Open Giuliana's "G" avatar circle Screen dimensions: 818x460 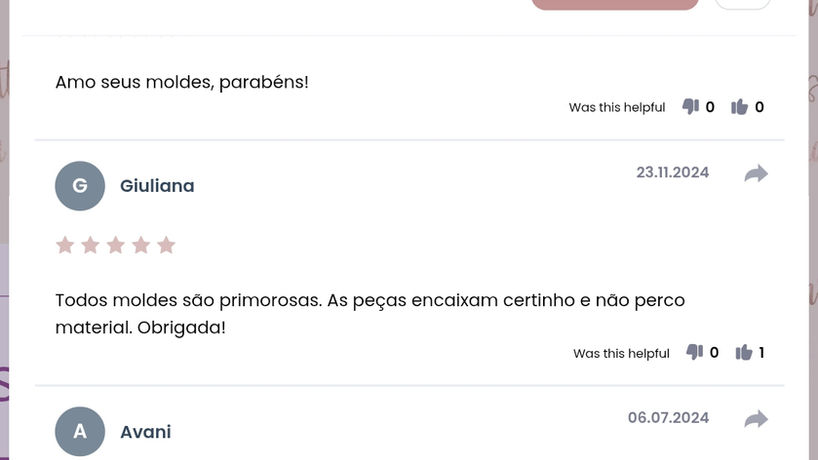[x=80, y=186]
